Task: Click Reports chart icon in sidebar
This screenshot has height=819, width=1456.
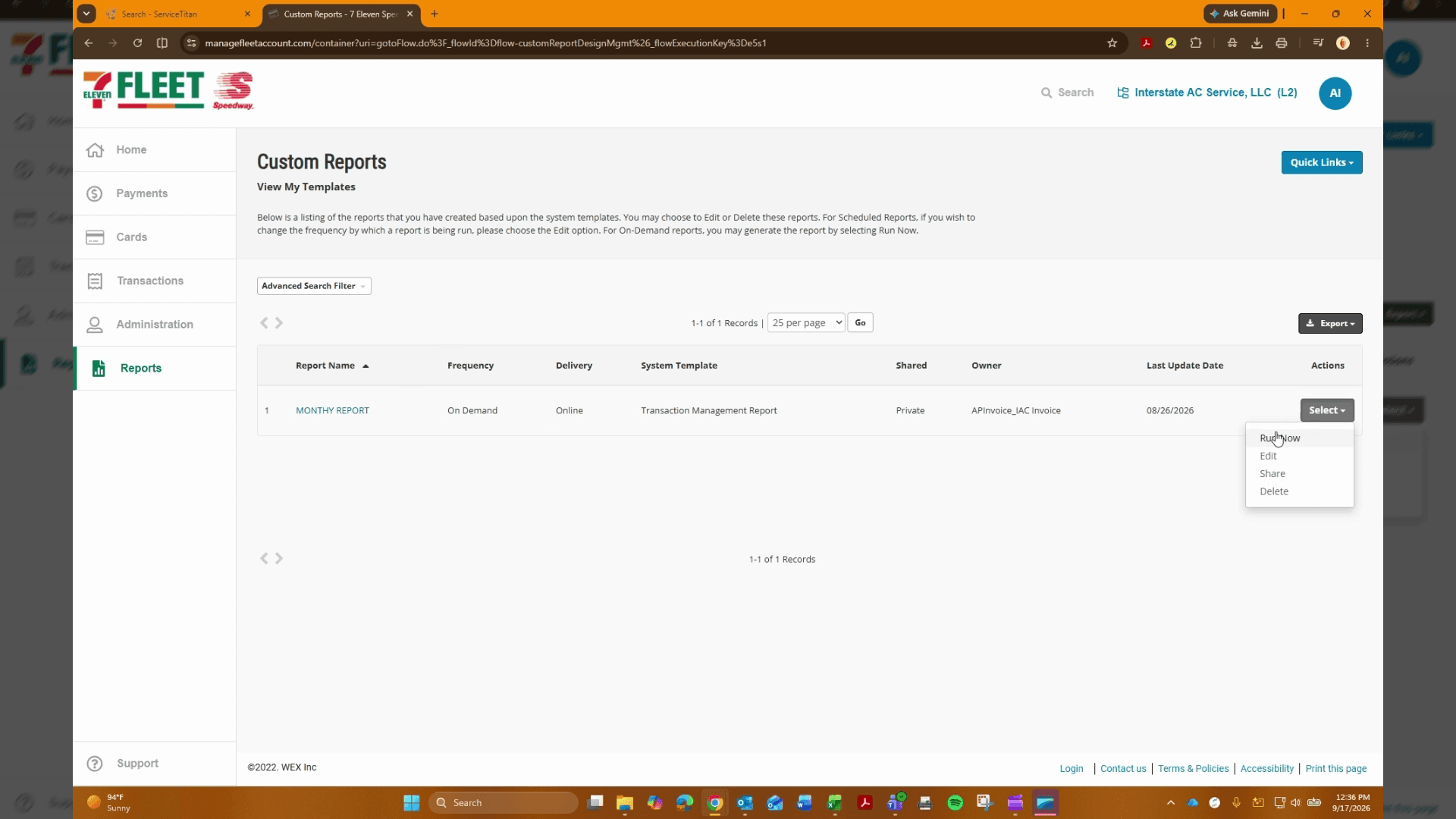Action: coord(99,369)
